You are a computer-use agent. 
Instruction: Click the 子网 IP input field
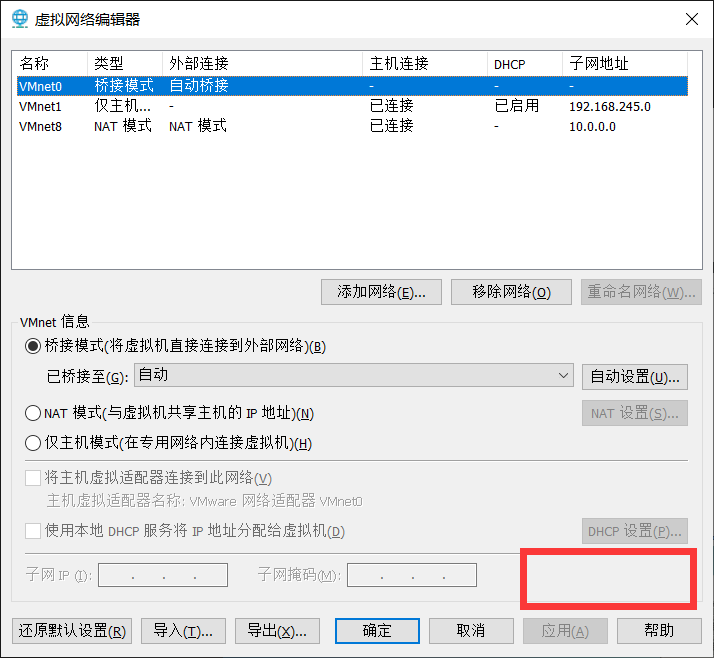pos(163,575)
